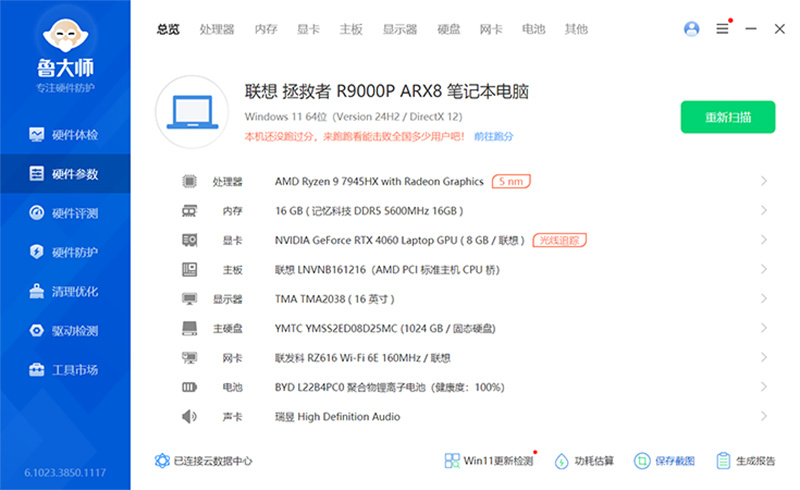Click the monitor display icon
Image resolution: width=800 pixels, height=490 pixels.
coord(190,299)
